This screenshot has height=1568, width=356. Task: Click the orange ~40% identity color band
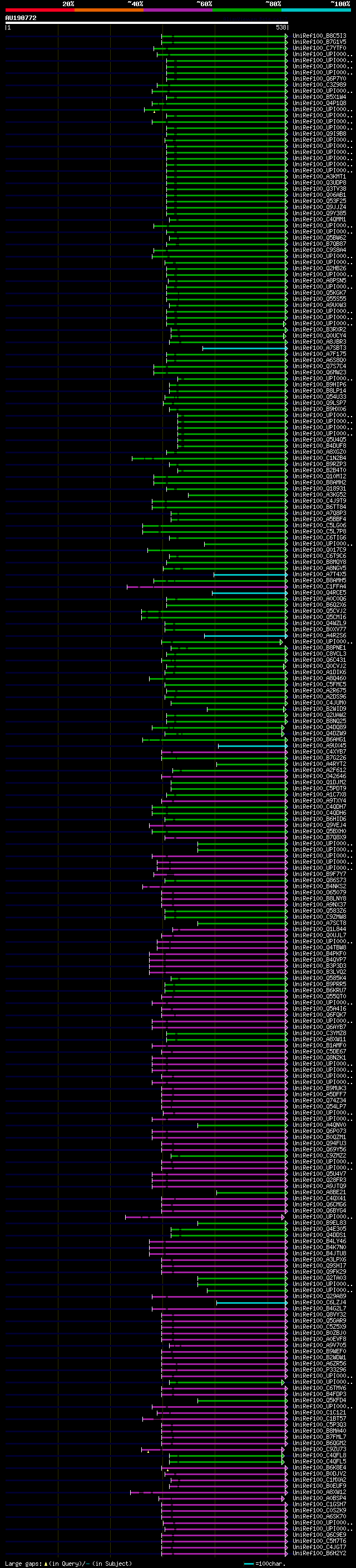coord(109,10)
